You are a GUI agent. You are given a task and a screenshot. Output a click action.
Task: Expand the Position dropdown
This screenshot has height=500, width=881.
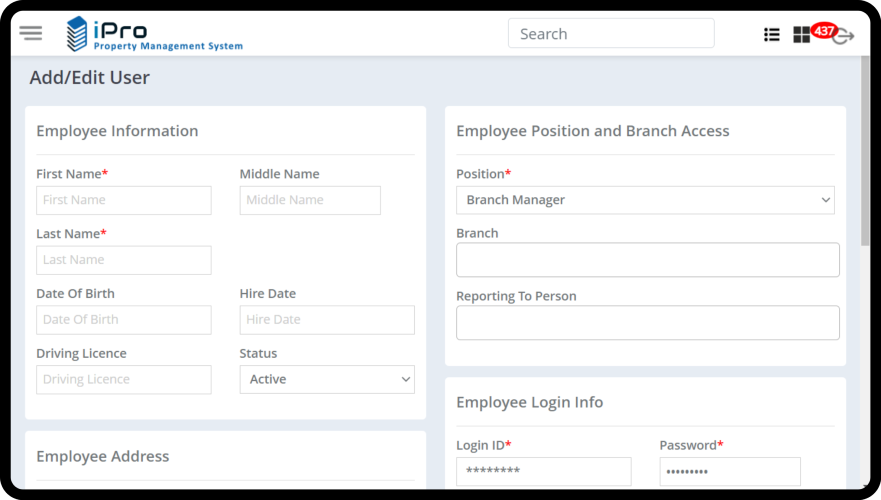(645, 200)
